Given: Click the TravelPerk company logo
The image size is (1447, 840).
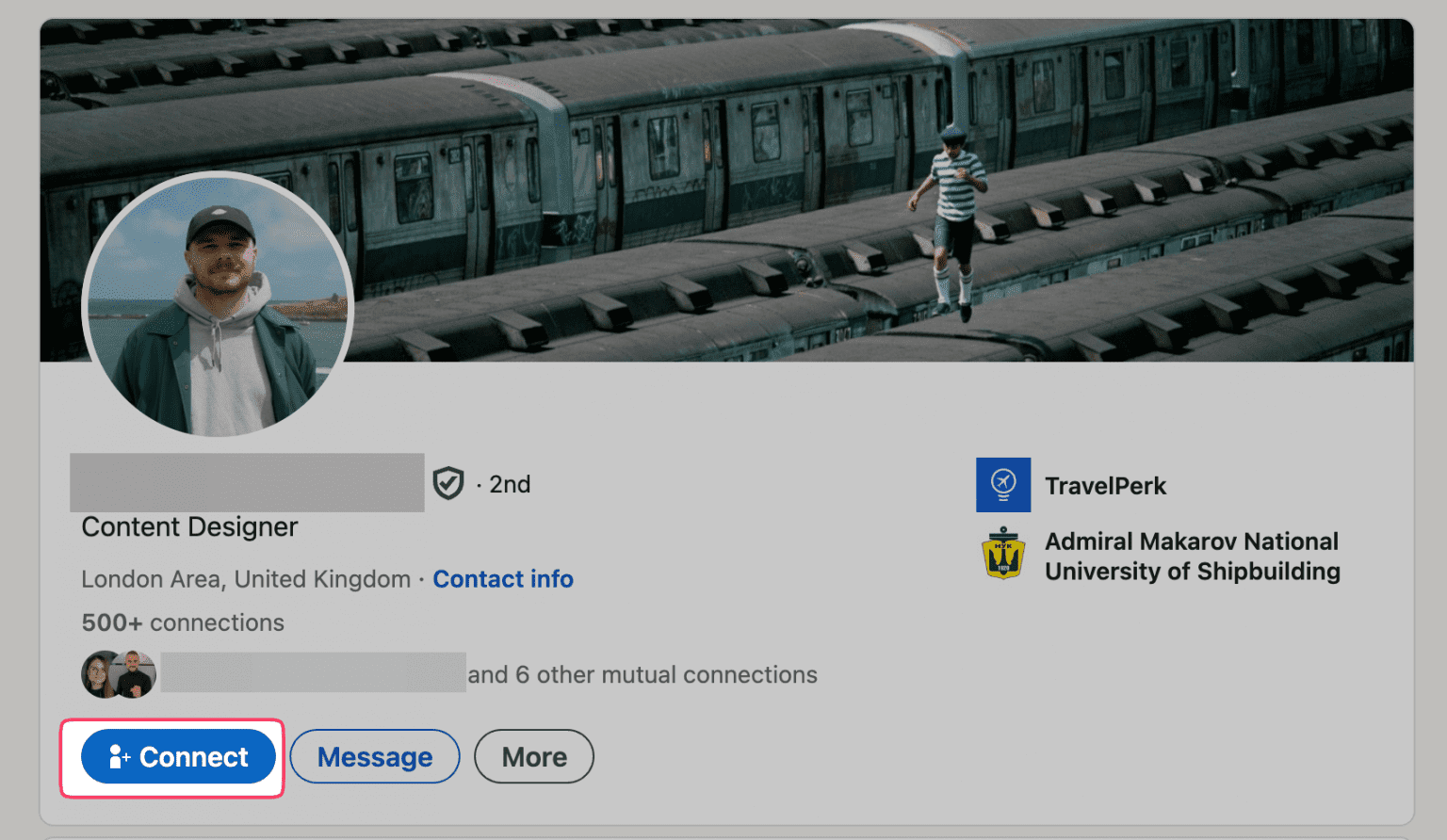Looking at the screenshot, I should [x=1003, y=485].
